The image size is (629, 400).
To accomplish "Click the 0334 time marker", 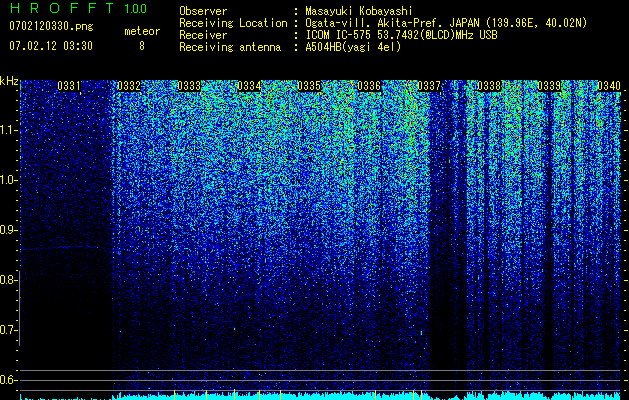I will pos(249,86).
